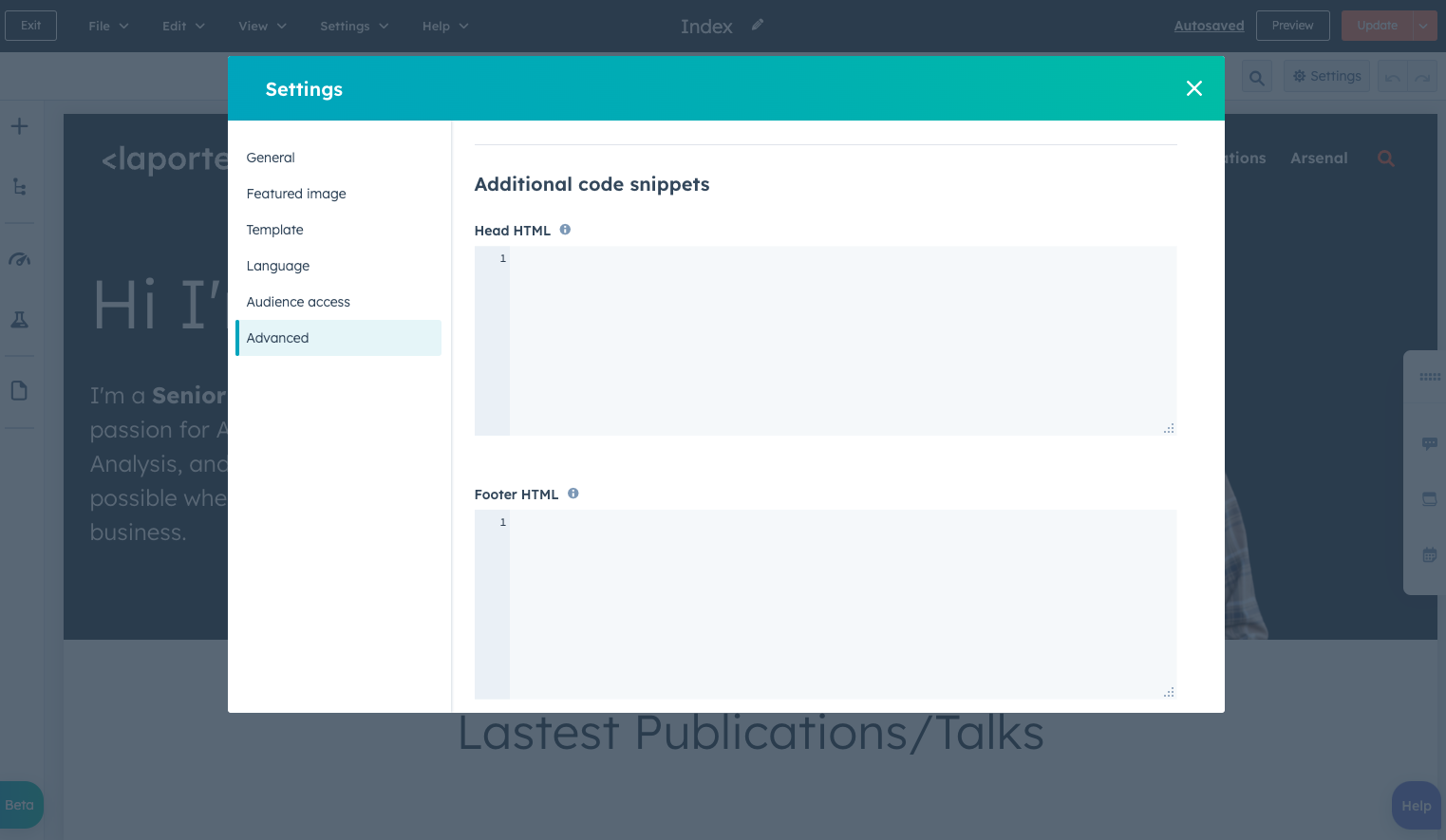Click the Preview button

pos(1292,26)
